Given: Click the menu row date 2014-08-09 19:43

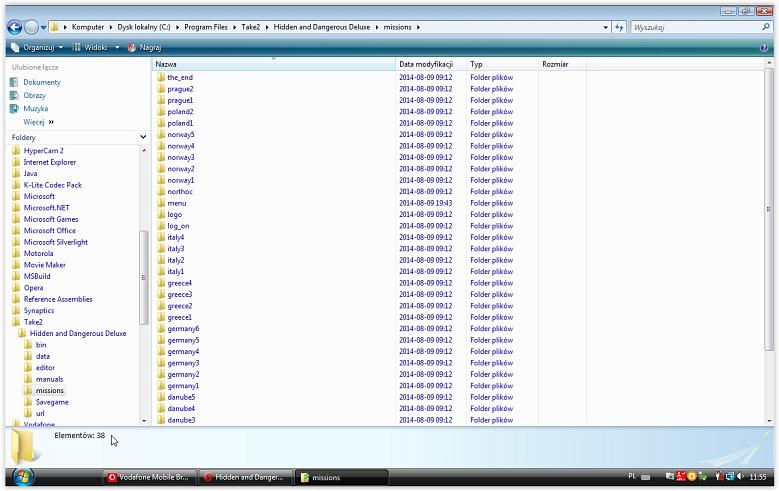Looking at the screenshot, I should tap(426, 203).
